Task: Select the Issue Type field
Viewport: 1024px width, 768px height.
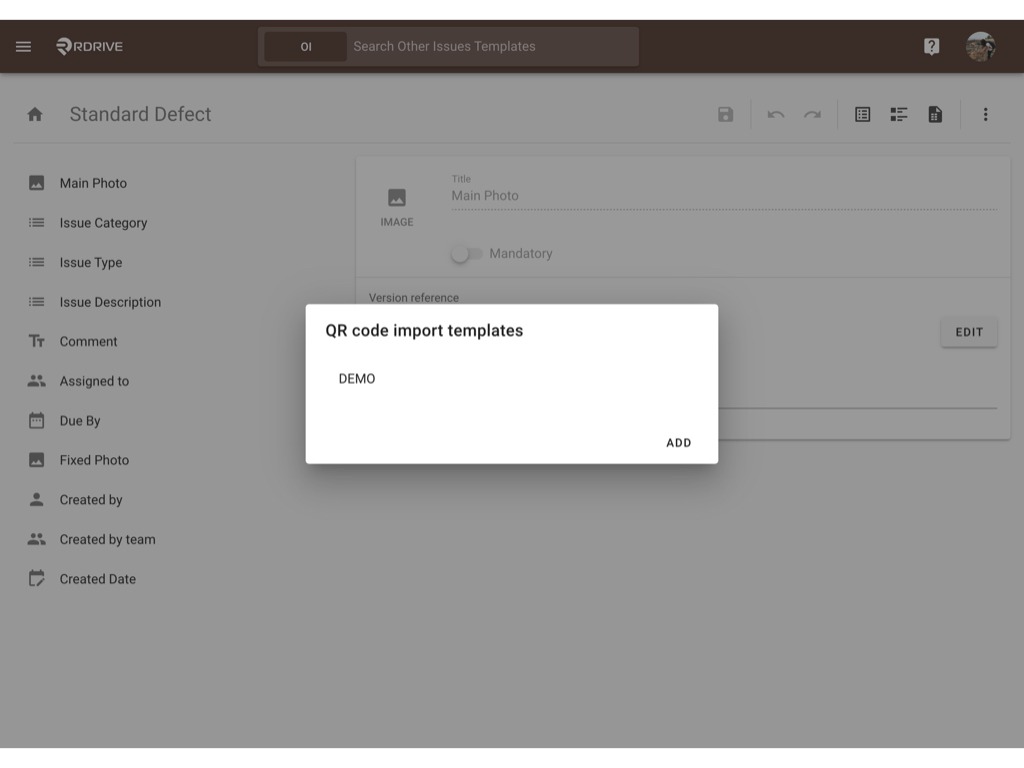Action: click(x=91, y=263)
